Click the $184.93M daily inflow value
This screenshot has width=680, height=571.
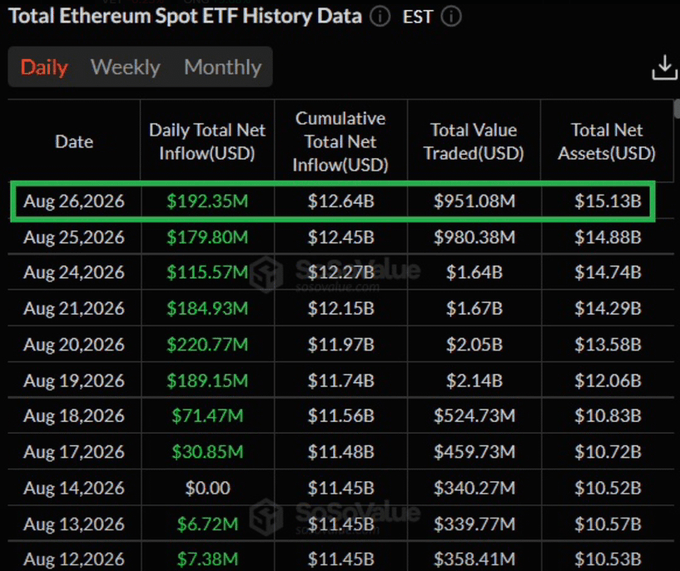pos(207,309)
